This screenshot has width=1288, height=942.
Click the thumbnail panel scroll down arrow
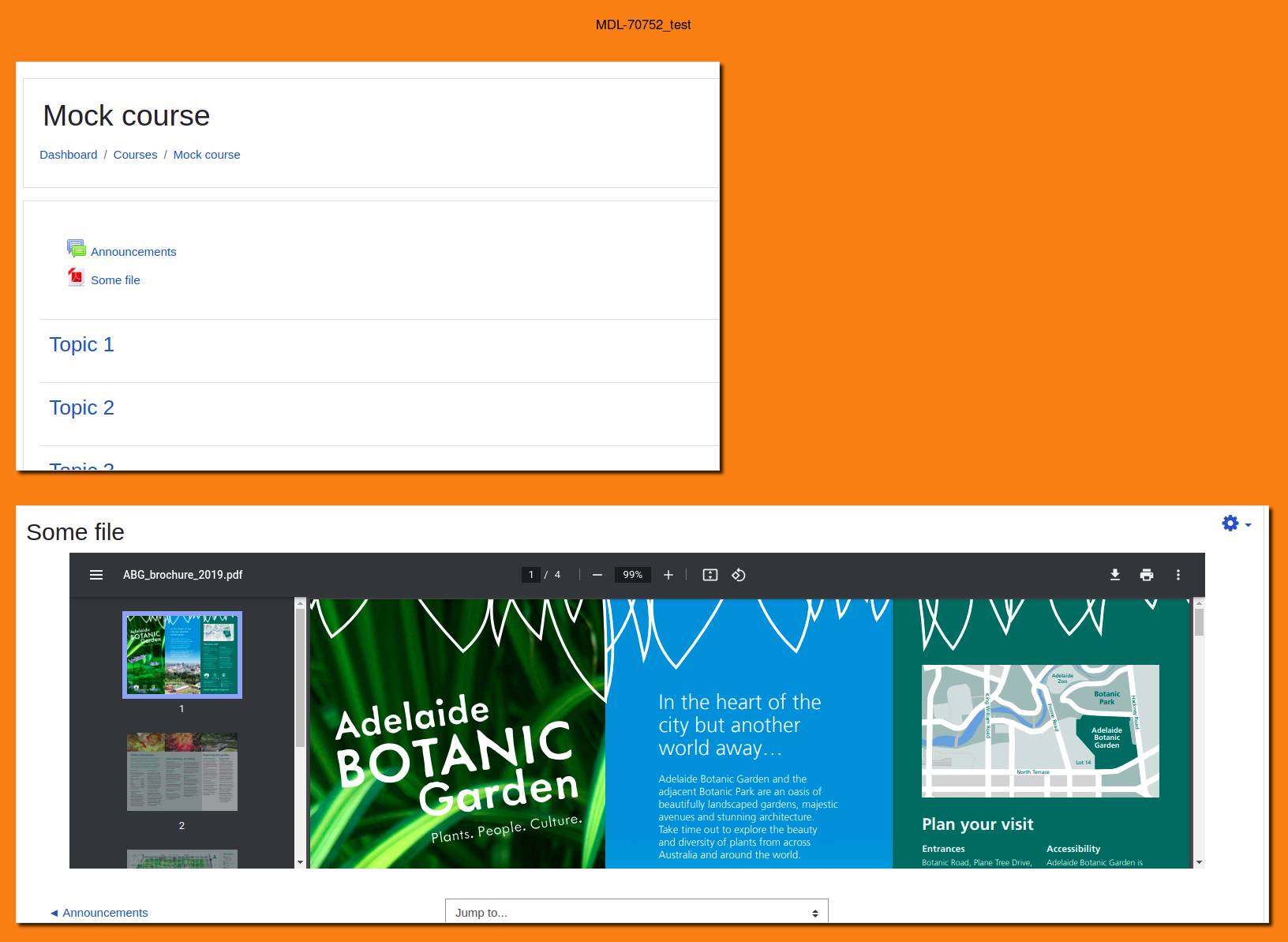click(300, 862)
